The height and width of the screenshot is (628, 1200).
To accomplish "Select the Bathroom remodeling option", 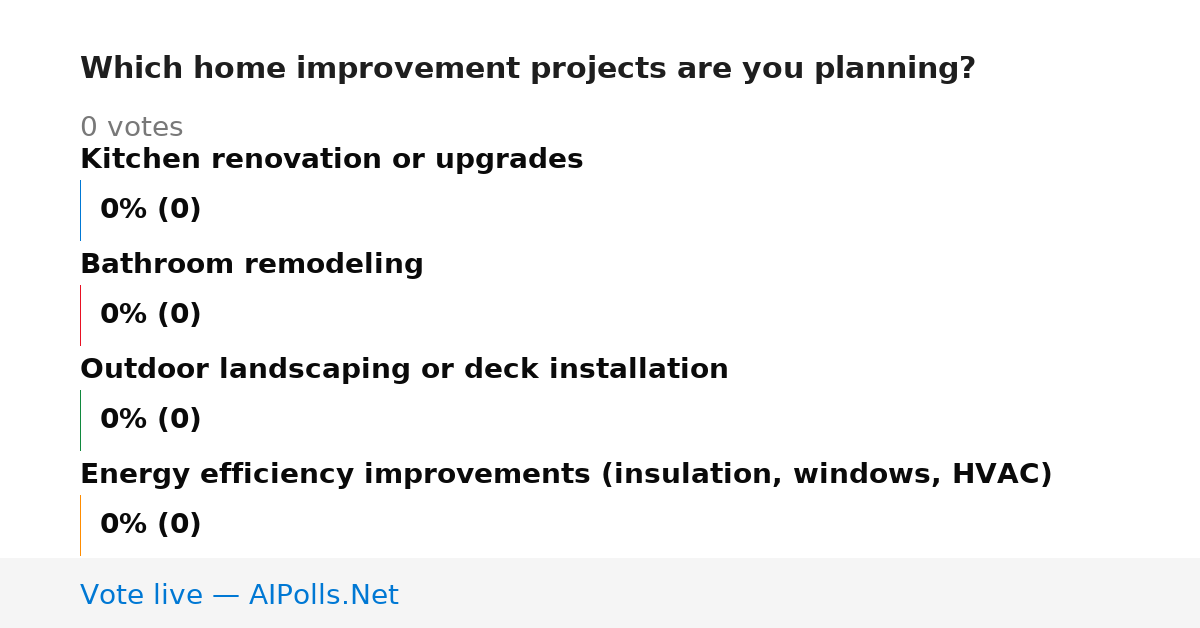I will click(x=252, y=265).
